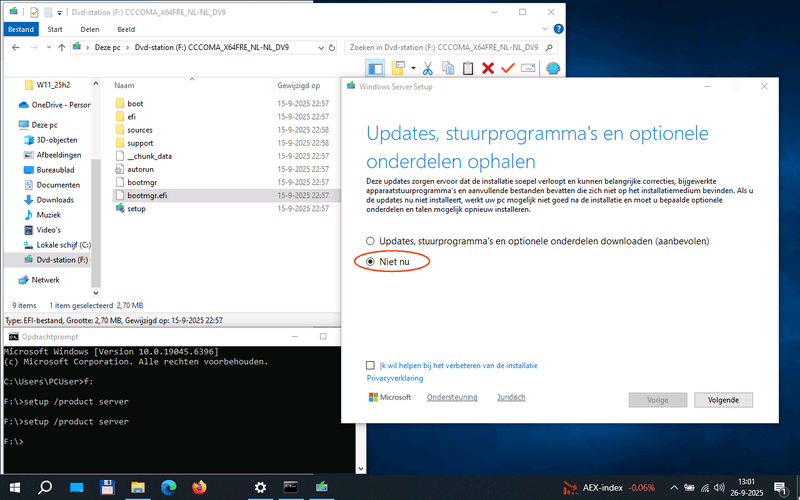The image size is (800, 500).
Task: Click the Volgende button in Setup
Action: [723, 400]
